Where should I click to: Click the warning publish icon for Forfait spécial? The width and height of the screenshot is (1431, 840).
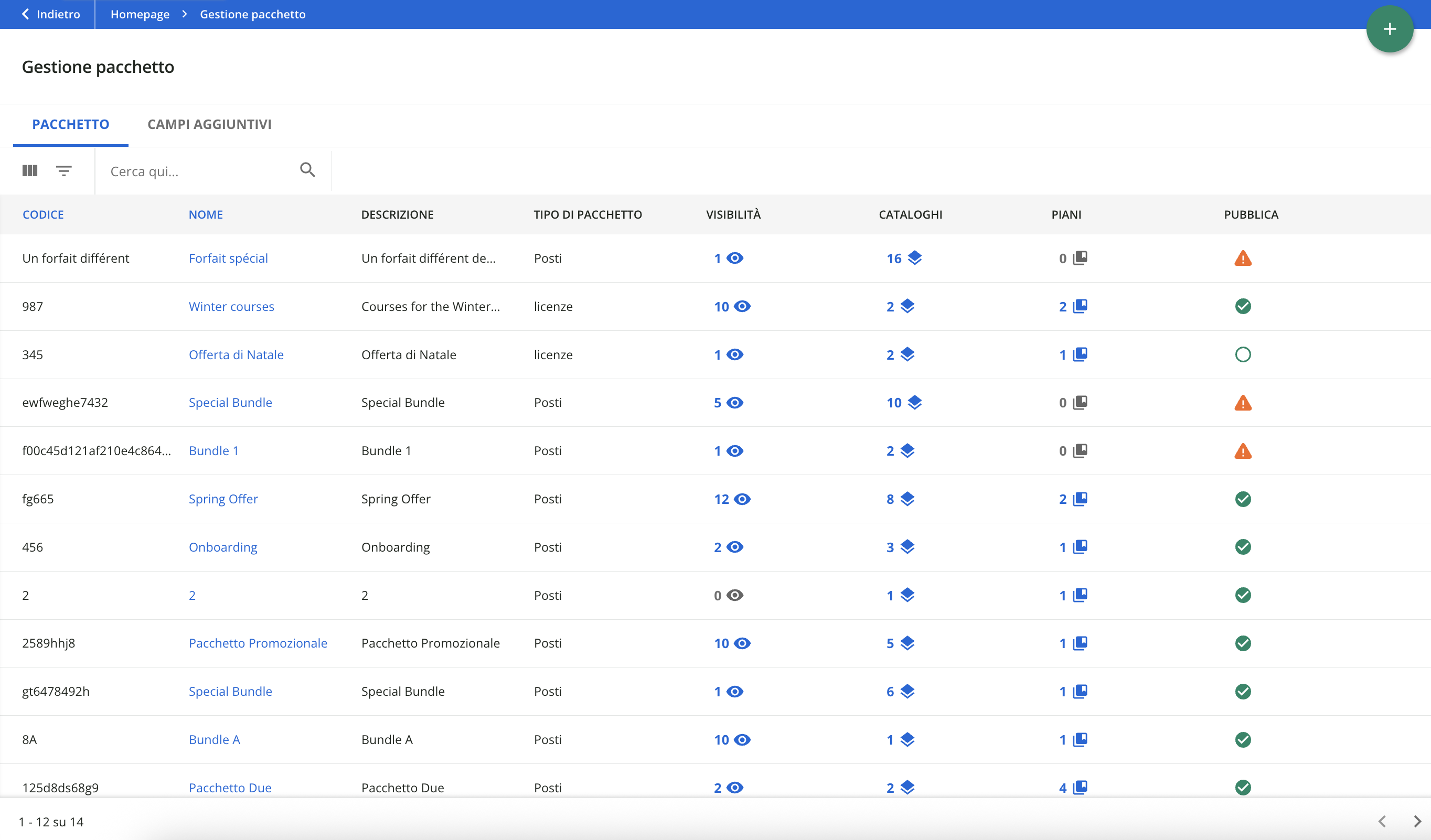point(1243,259)
